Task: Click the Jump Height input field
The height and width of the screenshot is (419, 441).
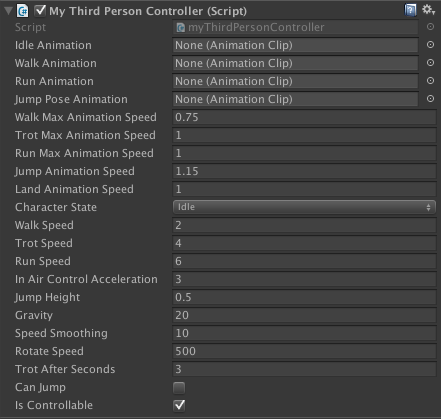Action: (x=304, y=297)
